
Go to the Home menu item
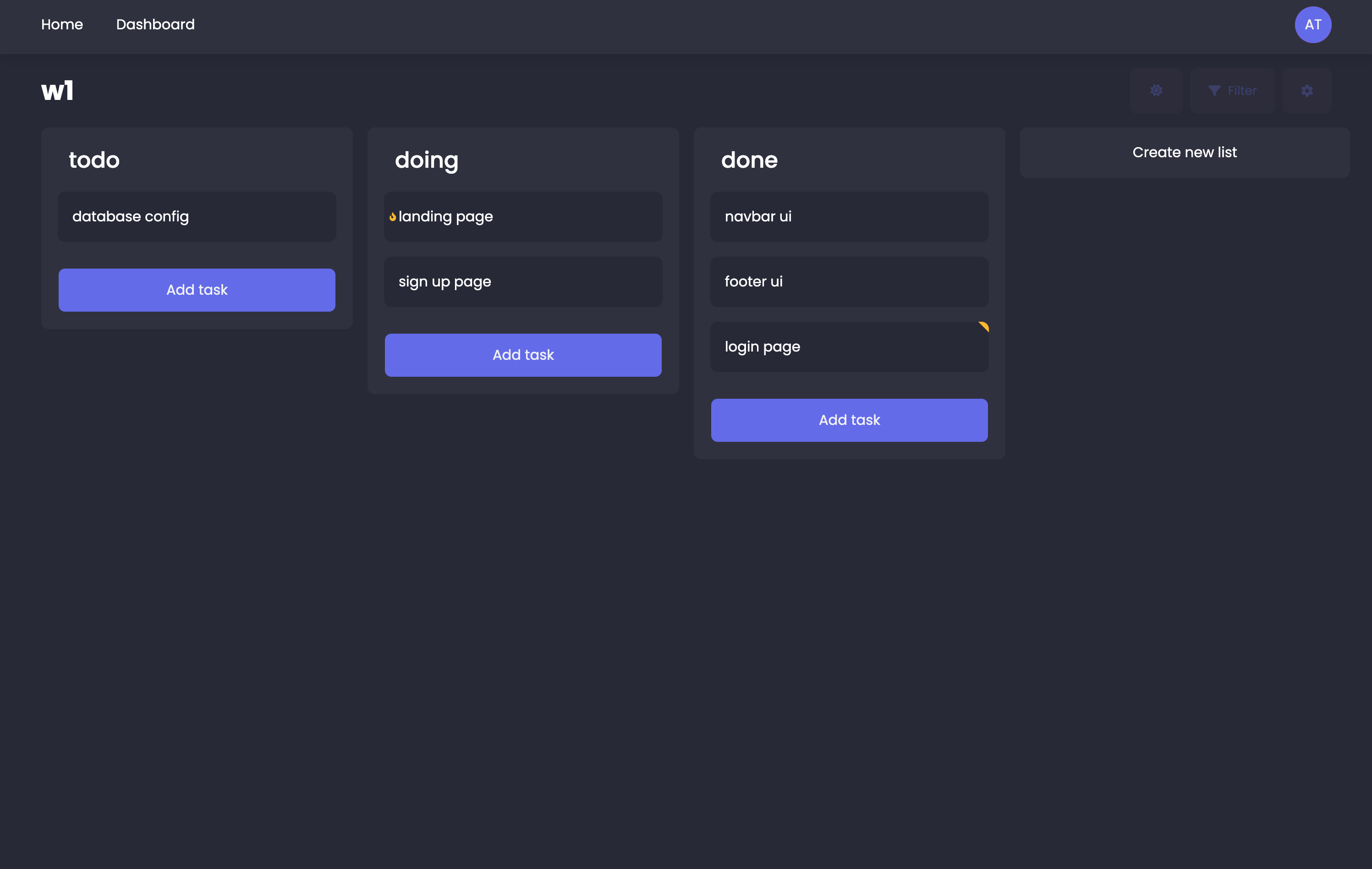click(x=62, y=24)
